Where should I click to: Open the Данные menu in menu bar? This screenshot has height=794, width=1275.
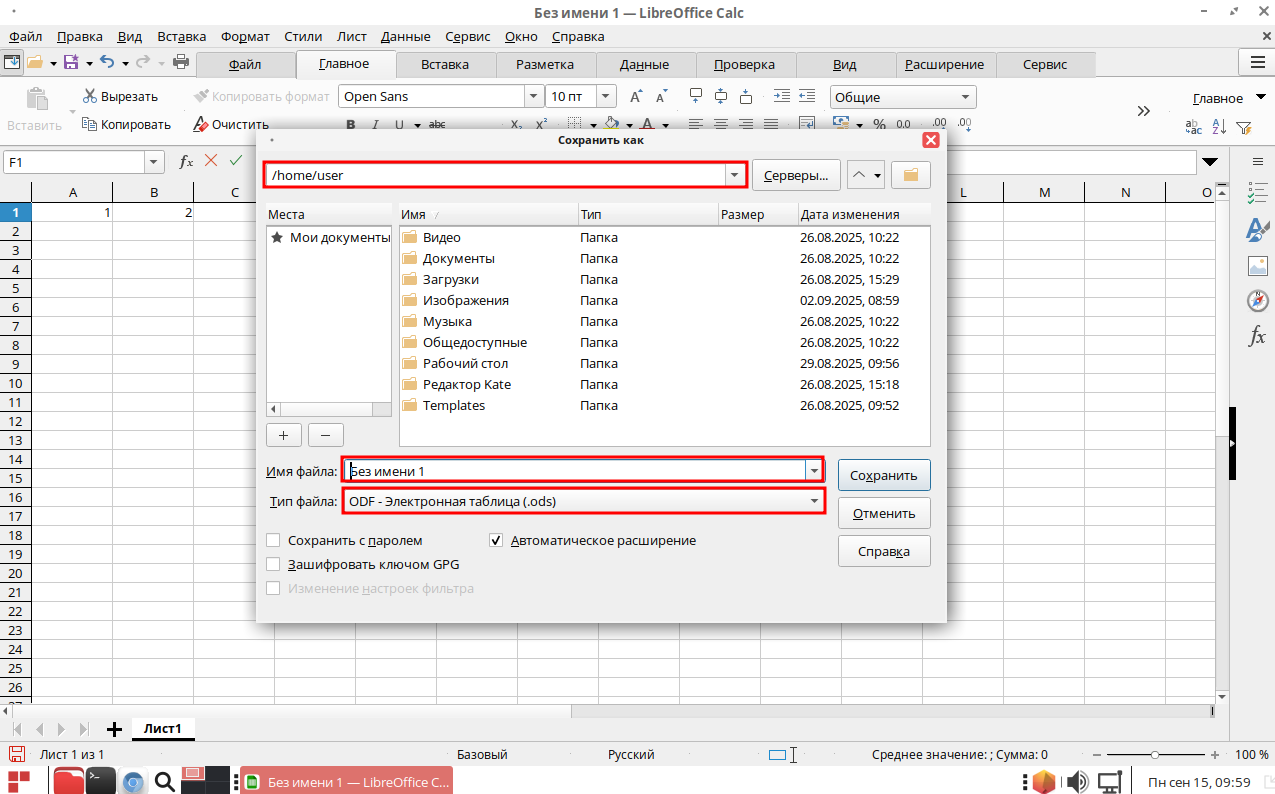pyautogui.click(x=405, y=37)
